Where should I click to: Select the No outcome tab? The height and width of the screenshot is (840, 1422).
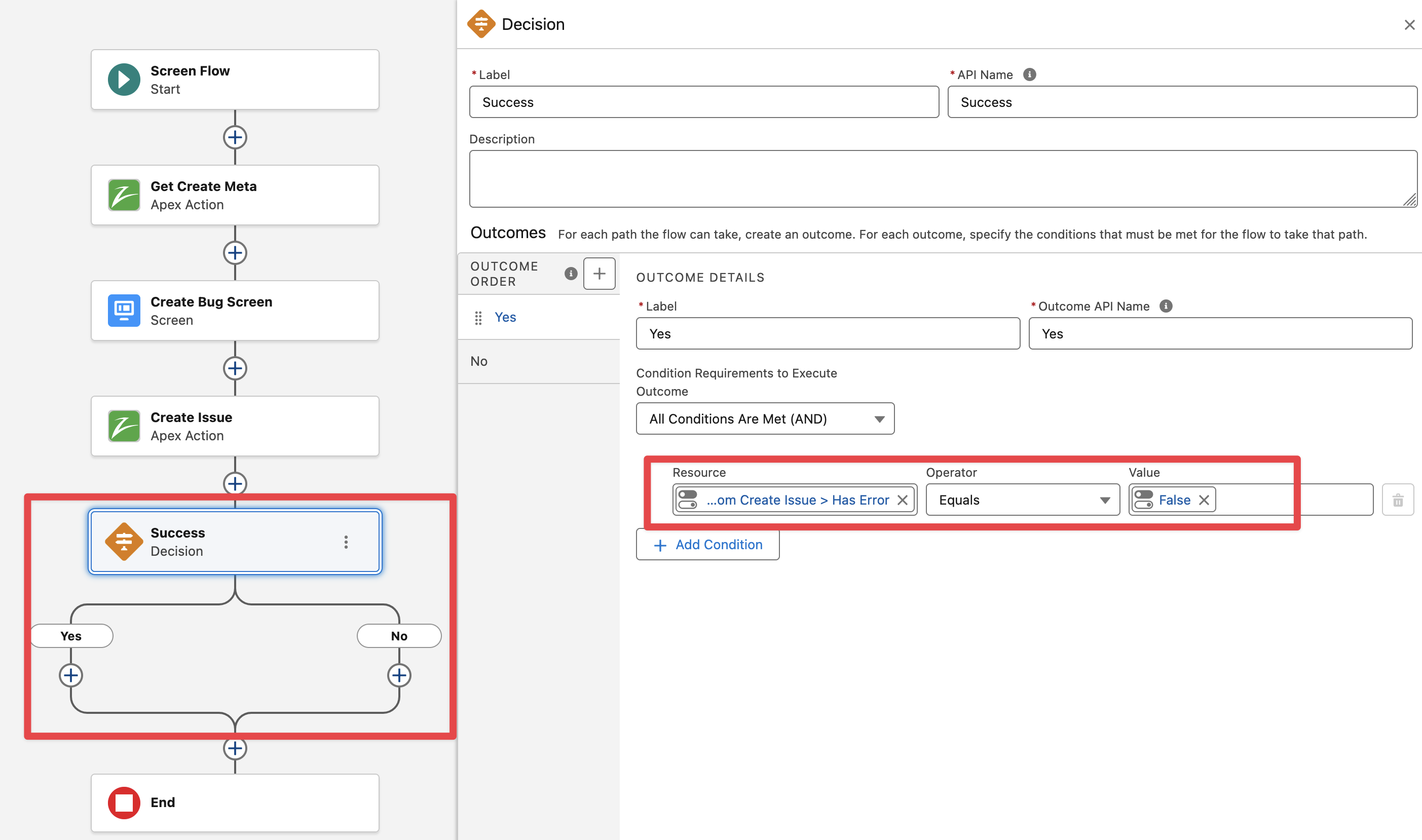pyautogui.click(x=479, y=362)
